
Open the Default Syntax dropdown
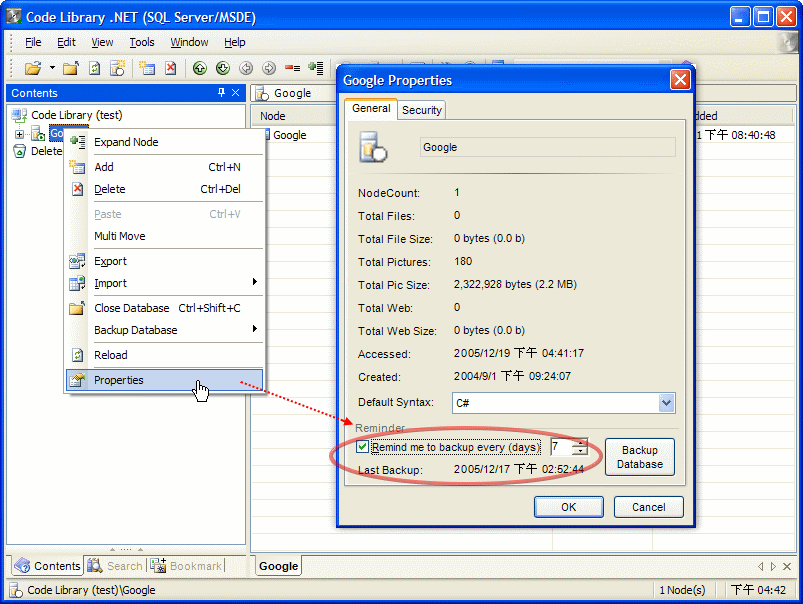tap(666, 403)
